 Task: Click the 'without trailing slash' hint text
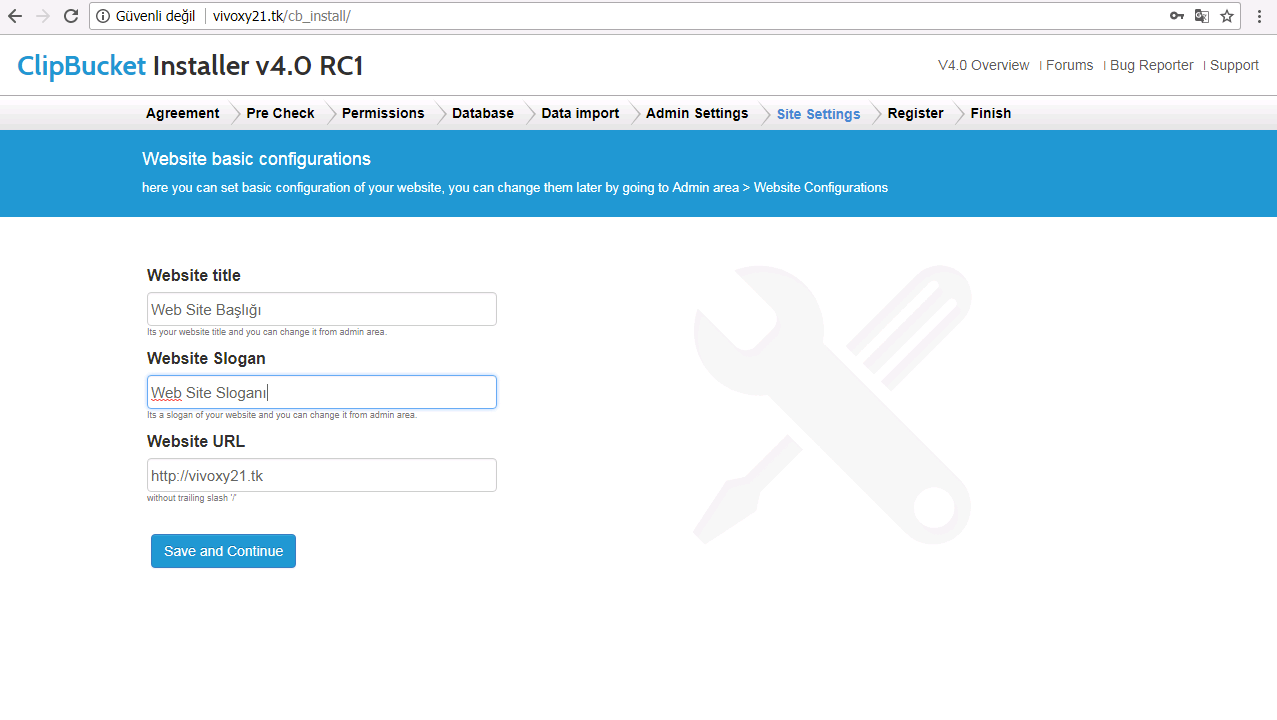coord(192,498)
